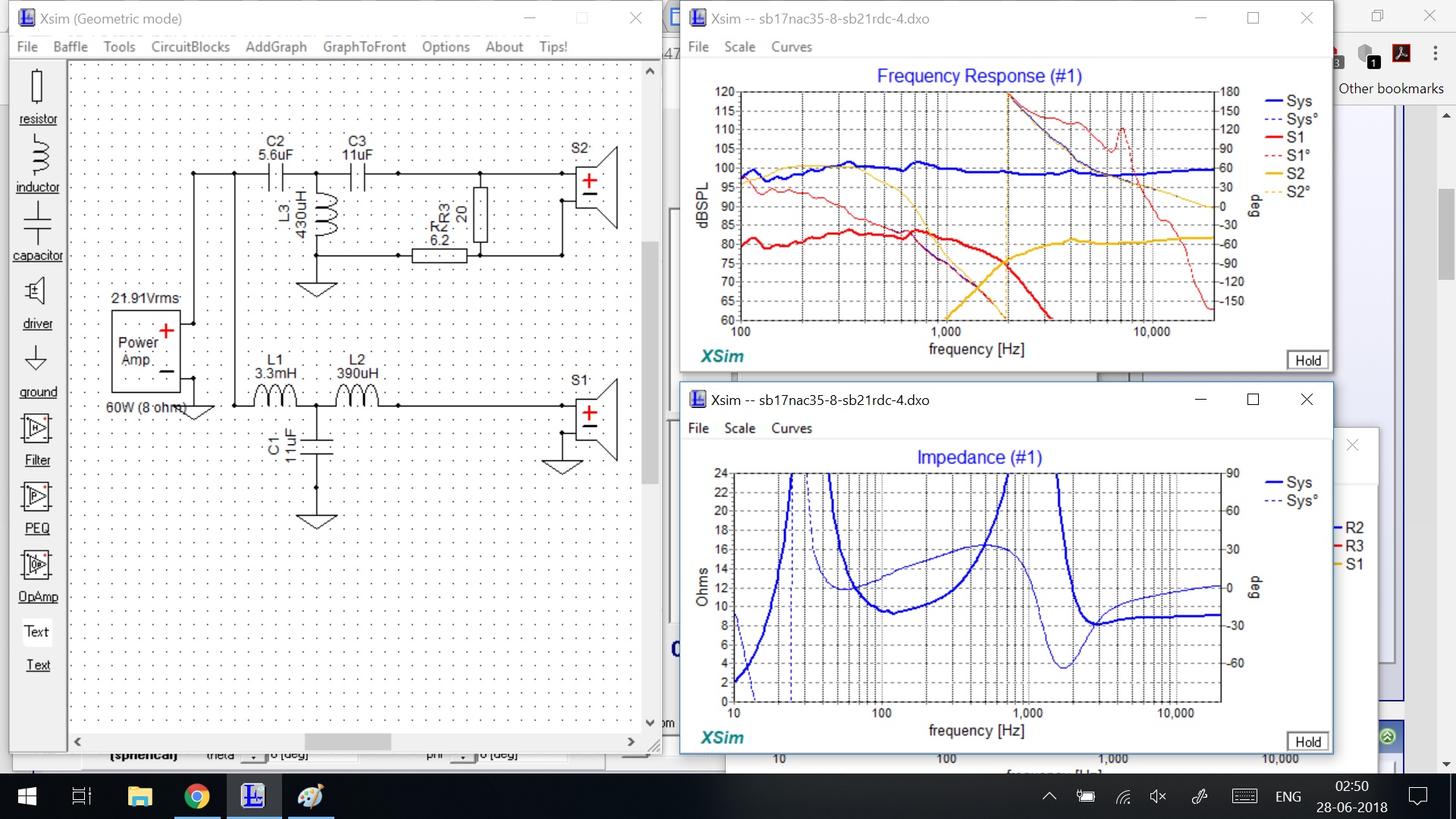Select the Power Amp block
This screenshot has height=819, width=1456.
pyautogui.click(x=146, y=351)
